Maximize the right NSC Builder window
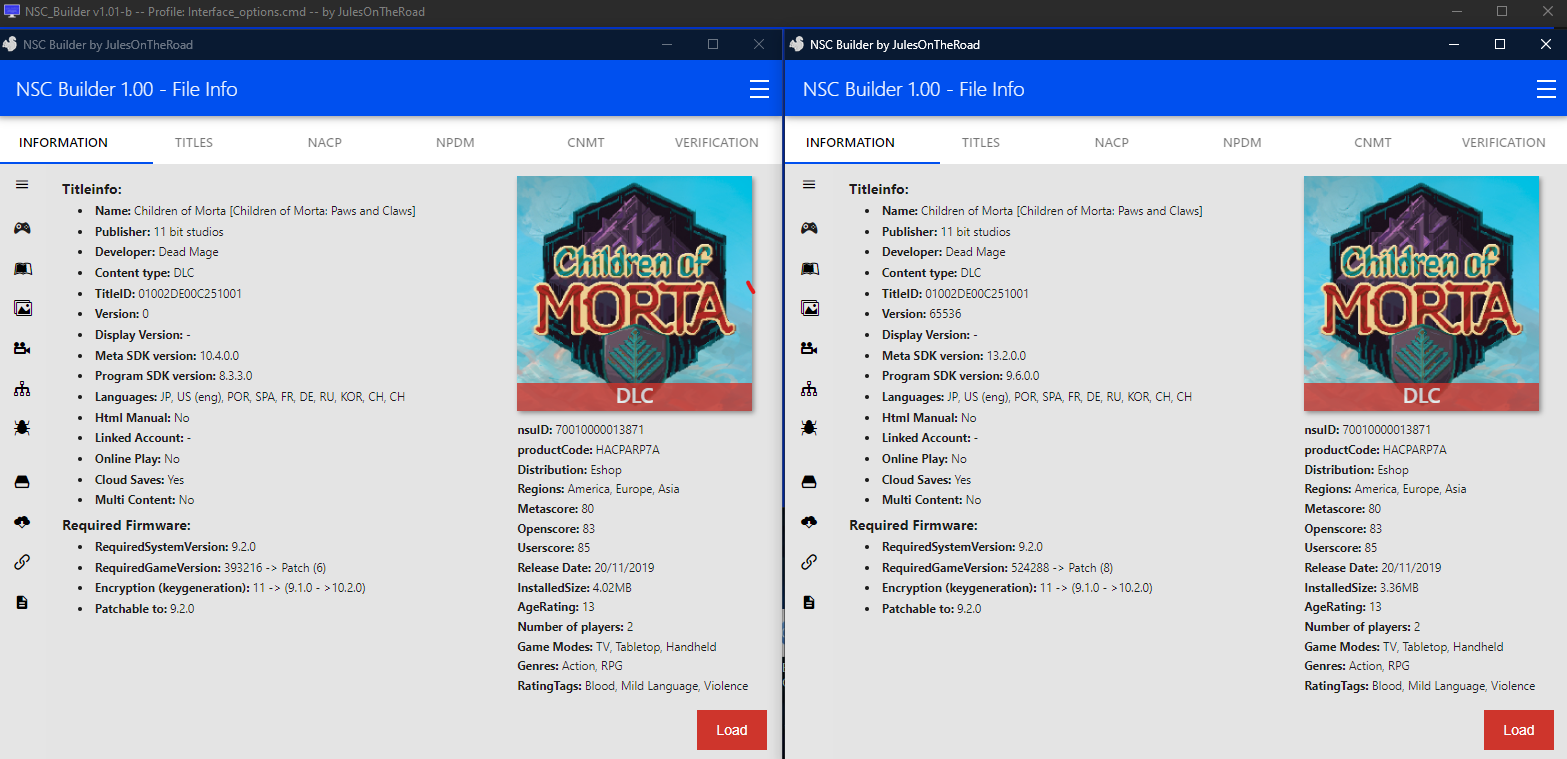The width and height of the screenshot is (1567, 759). 1500,44
